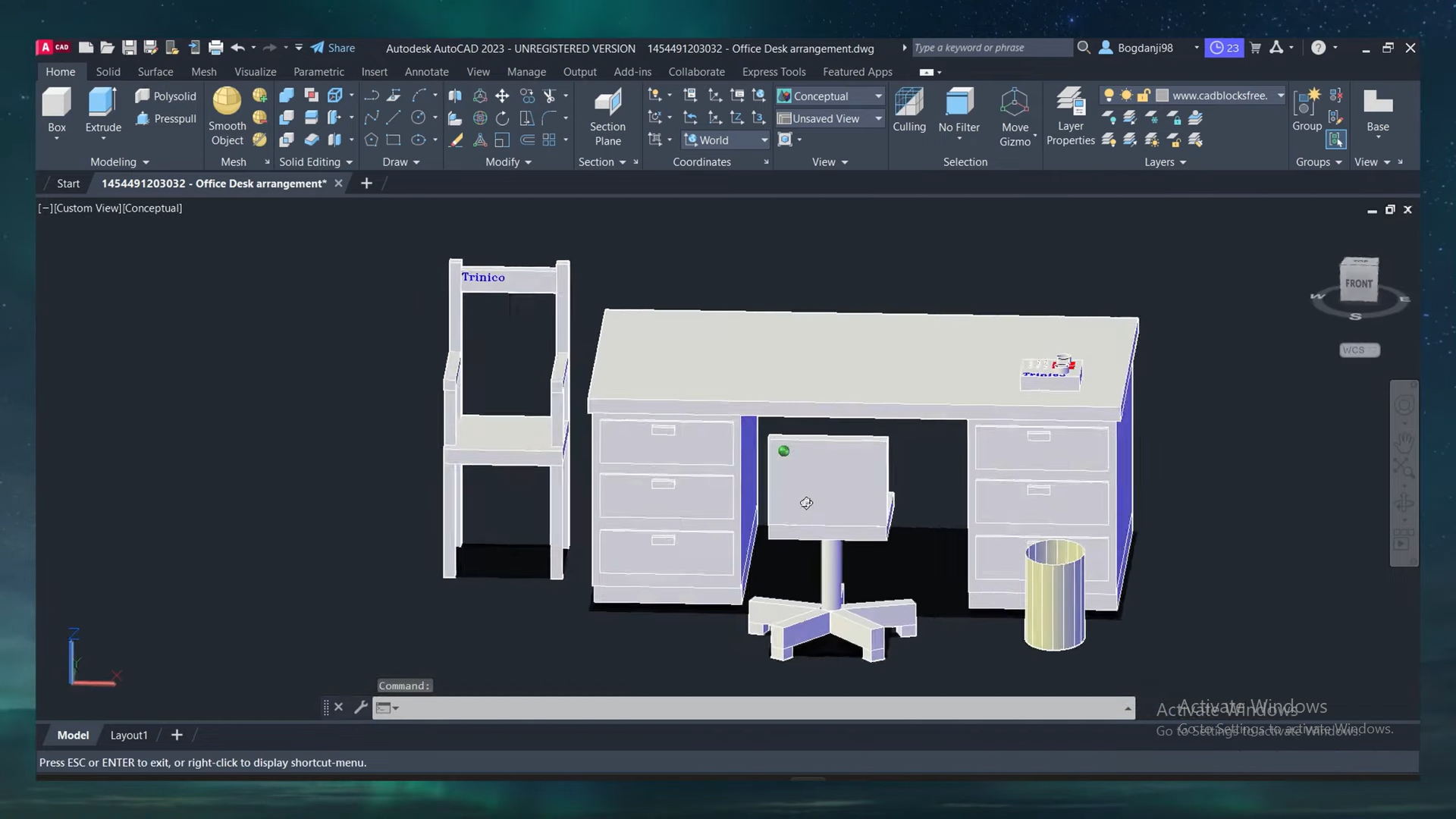
Task: Toggle Group Selection on/off button
Action: (1335, 140)
